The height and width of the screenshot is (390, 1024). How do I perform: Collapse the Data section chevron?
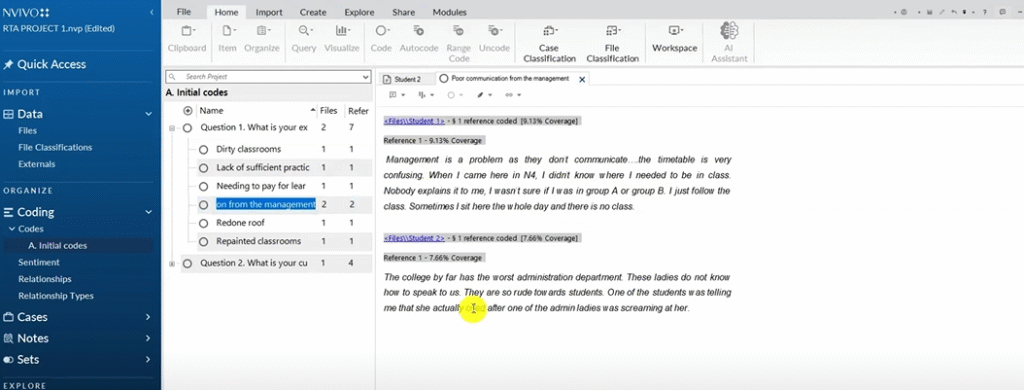coord(148,114)
